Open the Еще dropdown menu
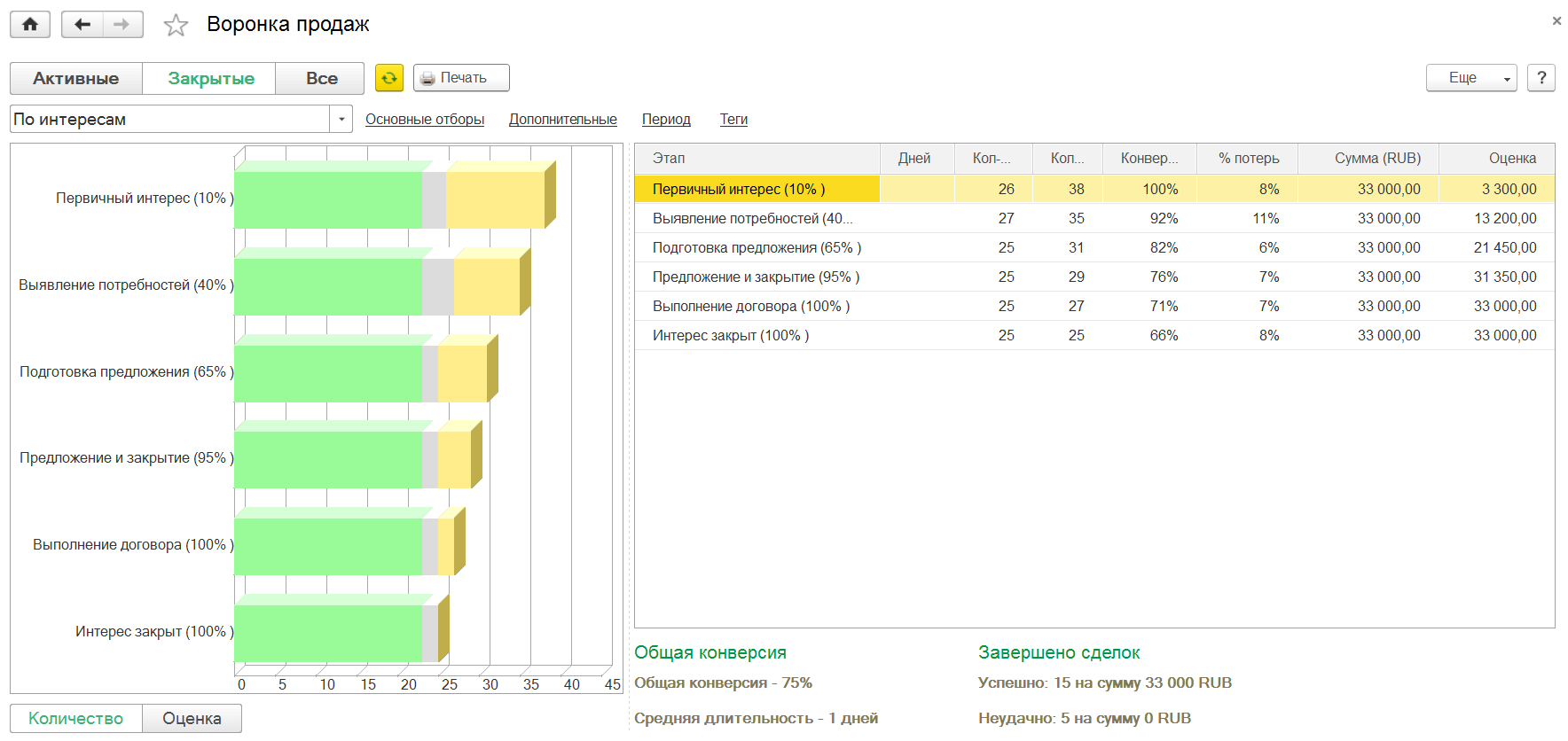Viewport: 1568px width, 741px height. pos(1470,78)
